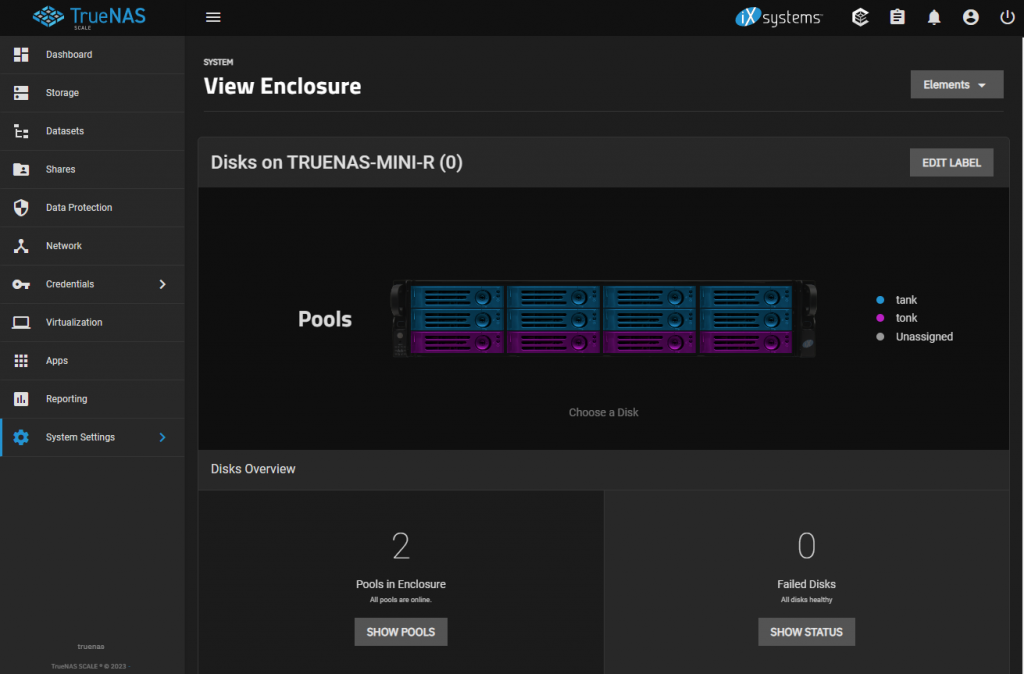Click the SHOW POOLS button
Viewport: 1024px width, 674px height.
(401, 632)
